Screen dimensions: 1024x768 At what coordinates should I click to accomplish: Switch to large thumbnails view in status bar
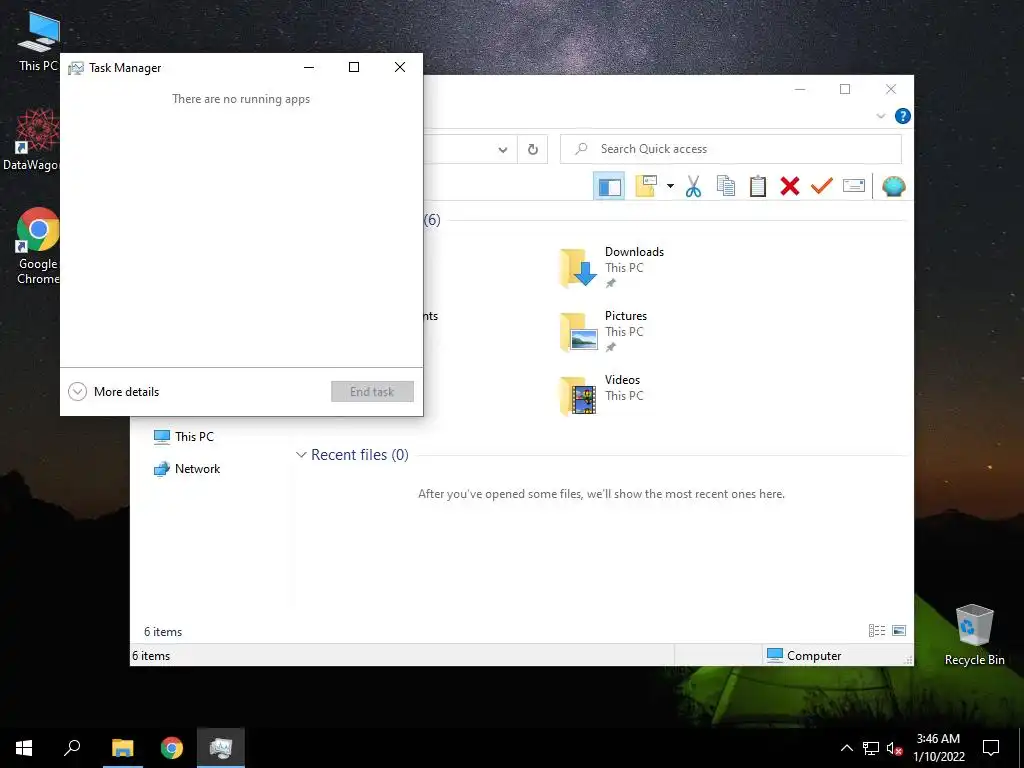tap(899, 630)
